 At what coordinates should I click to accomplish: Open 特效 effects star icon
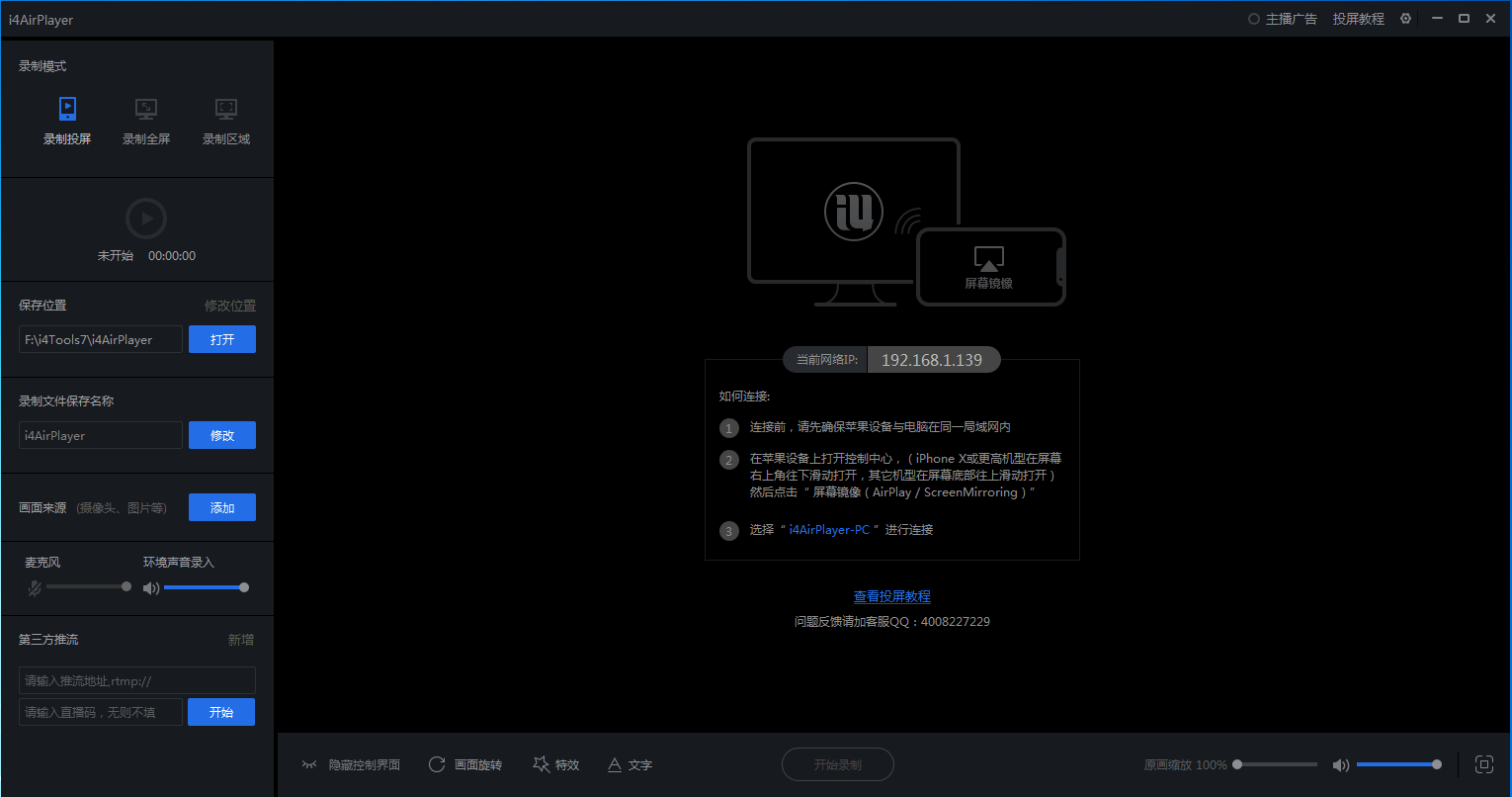pyautogui.click(x=541, y=764)
